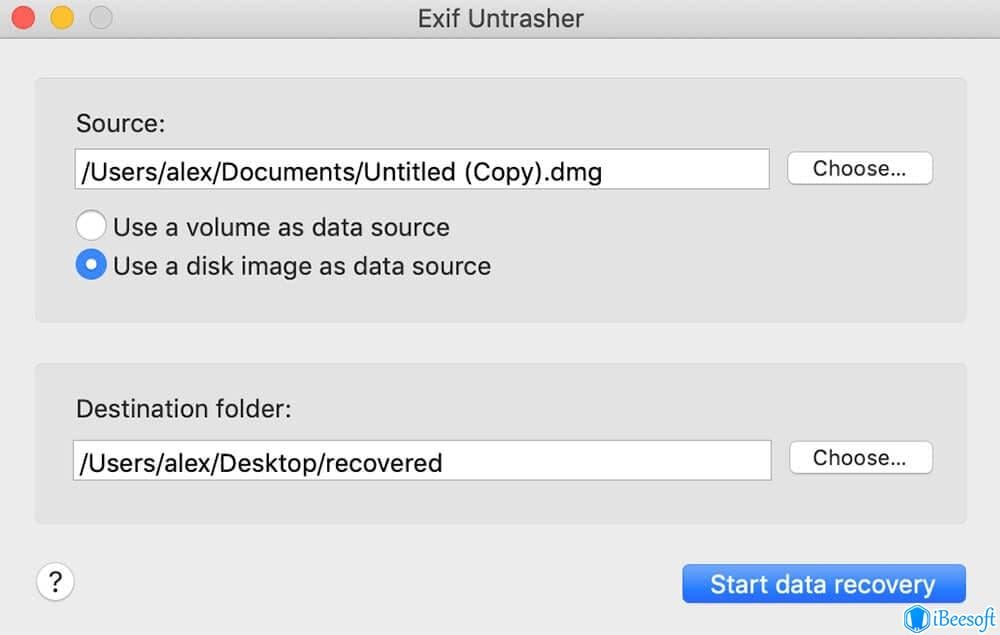Open help with the question mark button
The height and width of the screenshot is (635, 1000).
(55, 583)
